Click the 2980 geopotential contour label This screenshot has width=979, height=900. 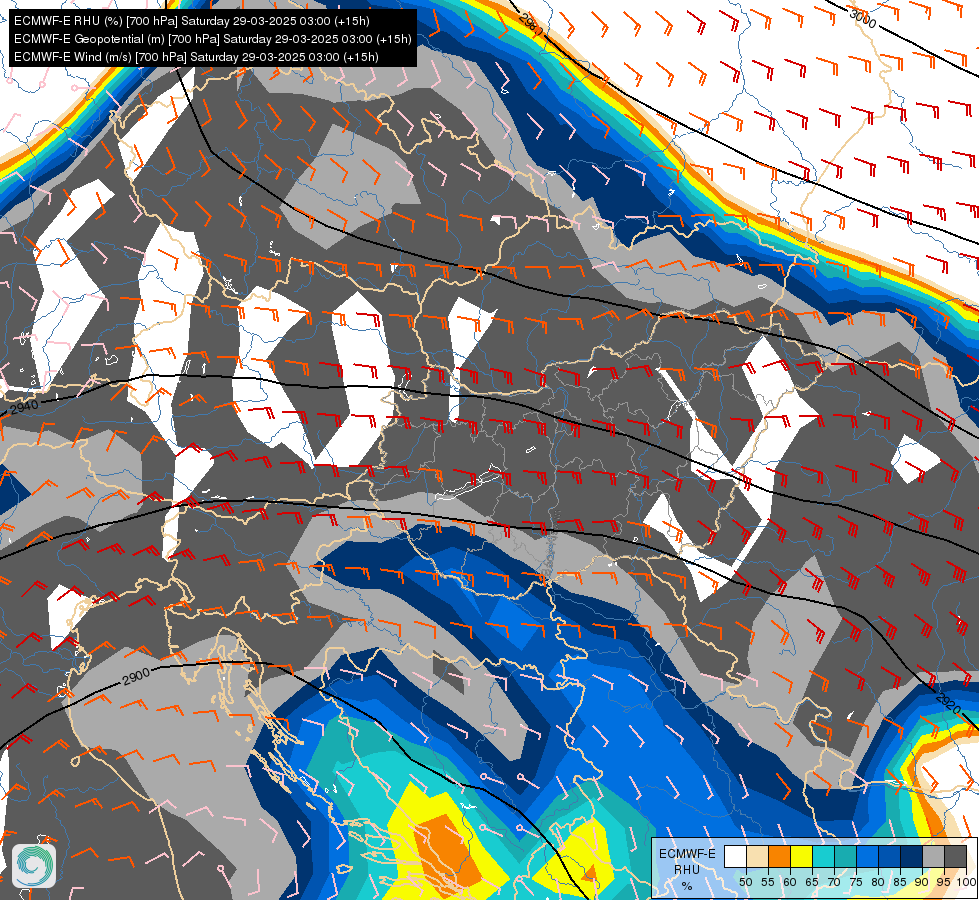[530, 25]
